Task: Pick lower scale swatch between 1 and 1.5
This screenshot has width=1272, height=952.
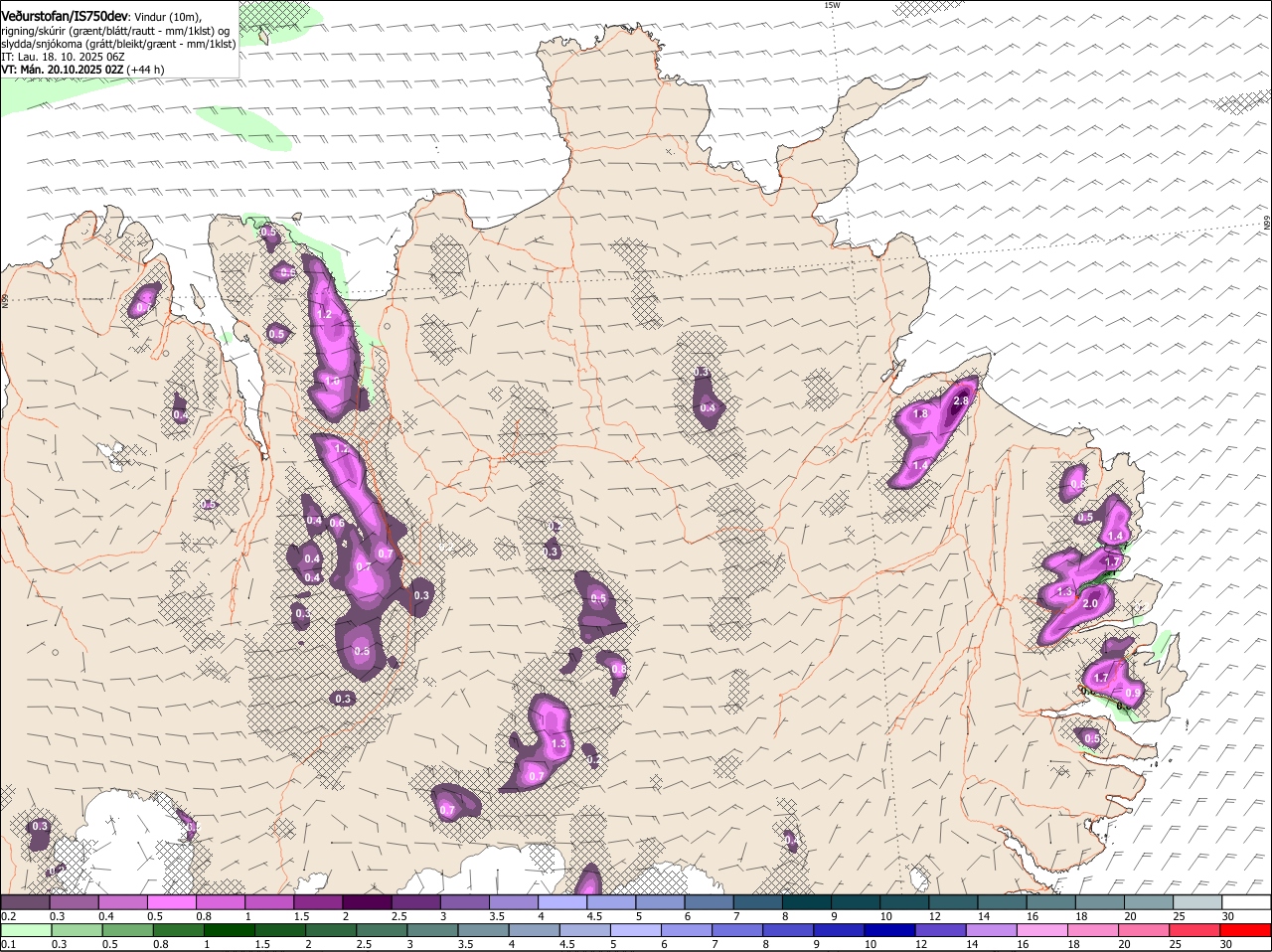Action: coord(229,930)
